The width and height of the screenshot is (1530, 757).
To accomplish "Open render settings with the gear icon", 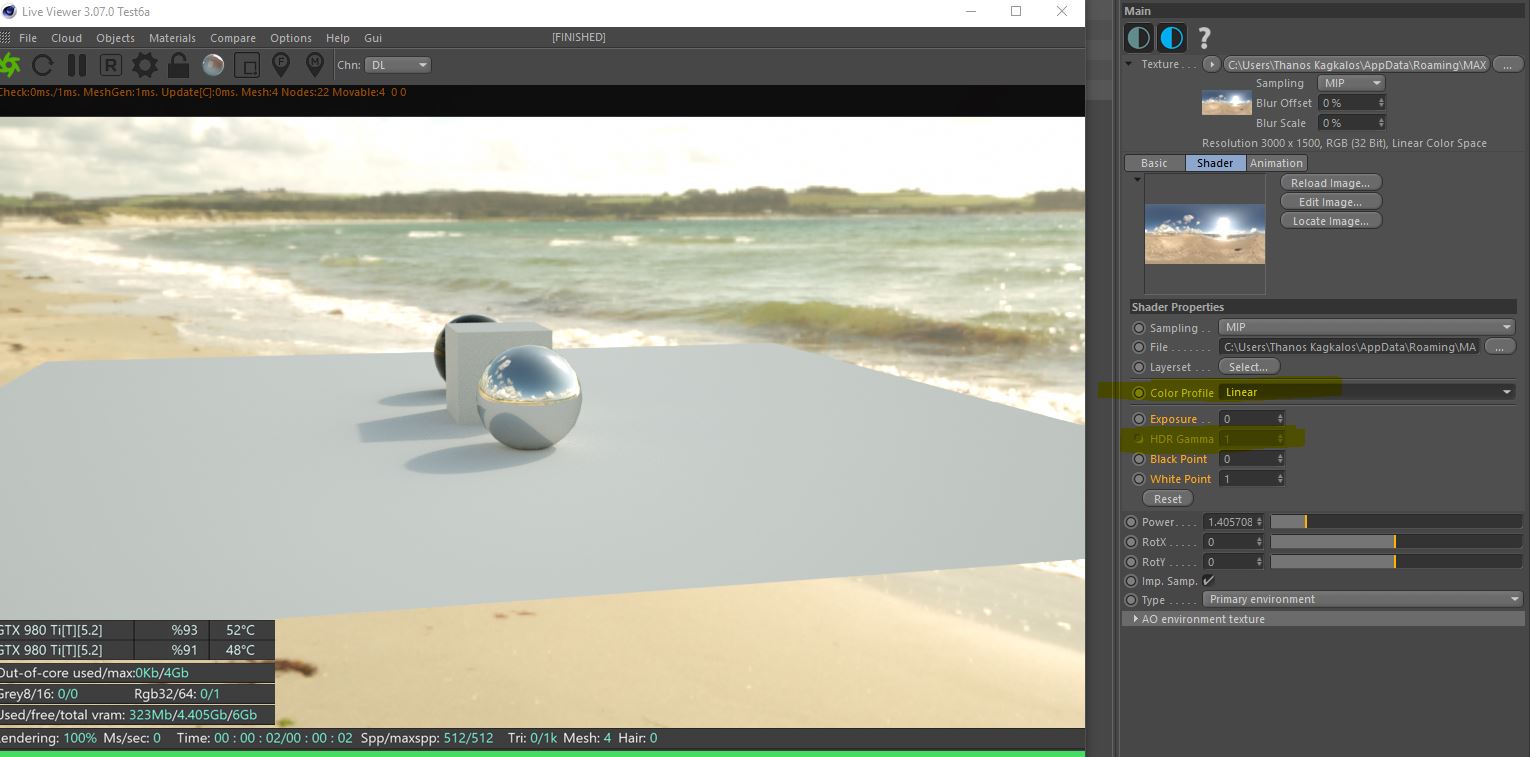I will coord(145,65).
